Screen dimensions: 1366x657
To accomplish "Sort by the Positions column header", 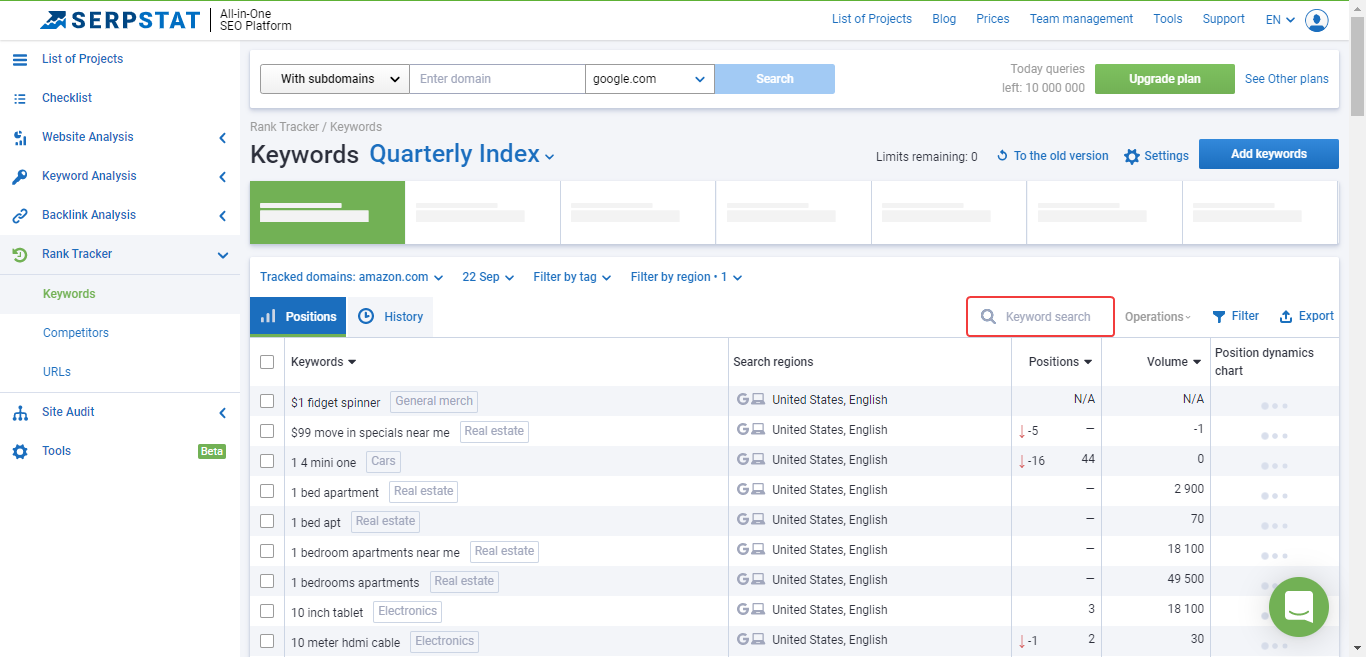I will coord(1061,362).
